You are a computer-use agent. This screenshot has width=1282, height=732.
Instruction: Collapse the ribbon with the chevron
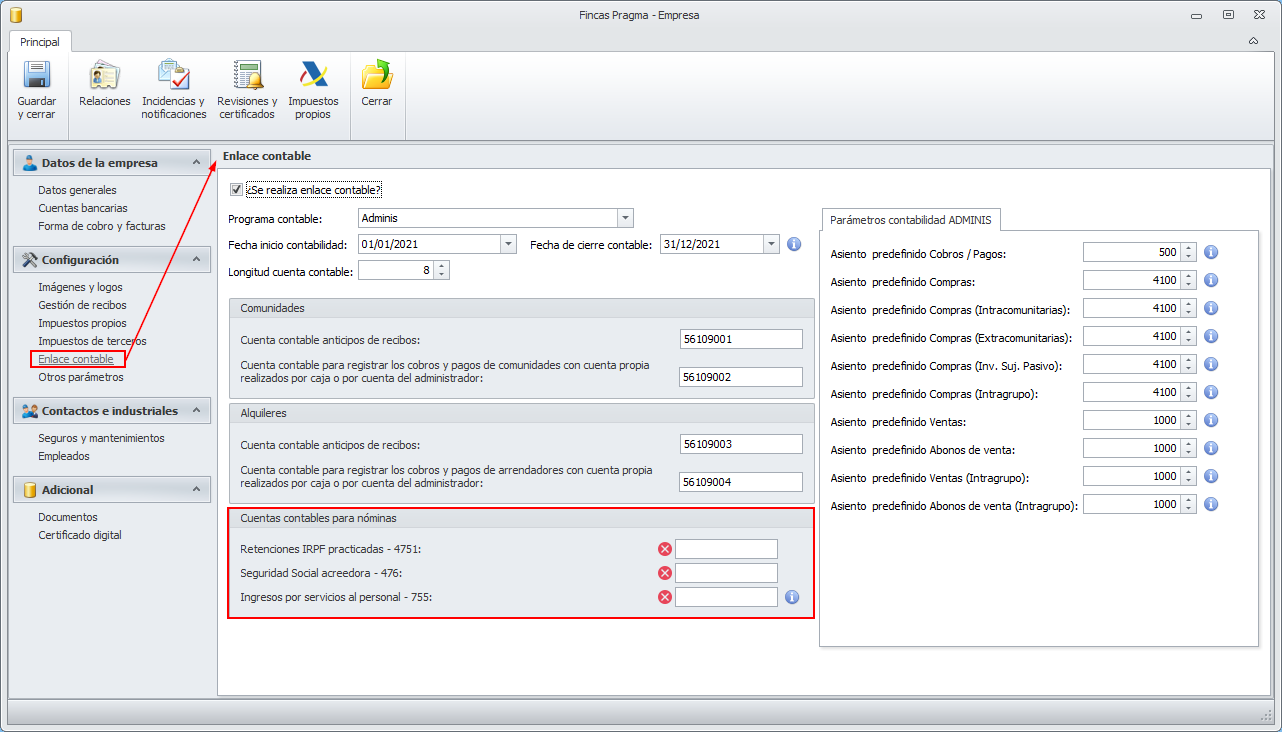click(x=1253, y=41)
